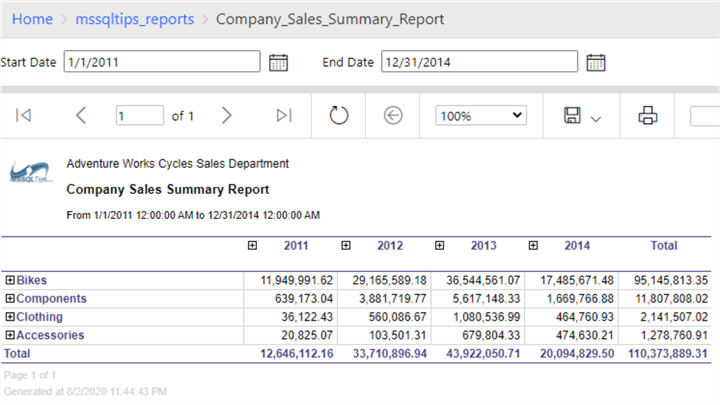Expand the Accessories category row
The width and height of the screenshot is (720, 405).
(10, 335)
